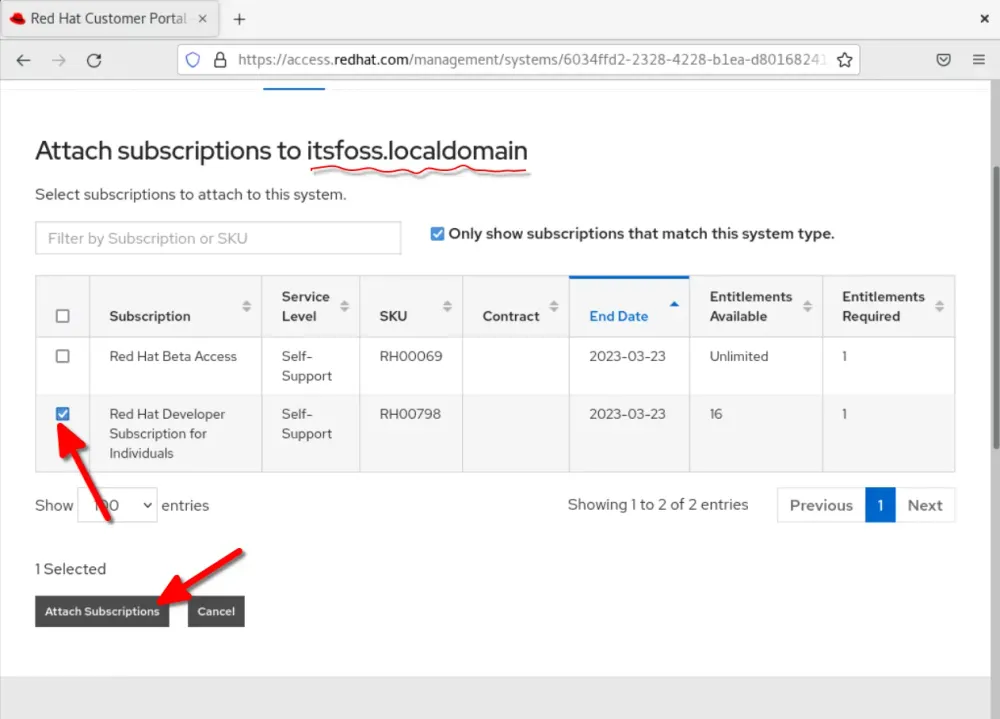This screenshot has height=719, width=1000.
Task: Toggle only show matching subscriptions checkbox
Action: (437, 233)
